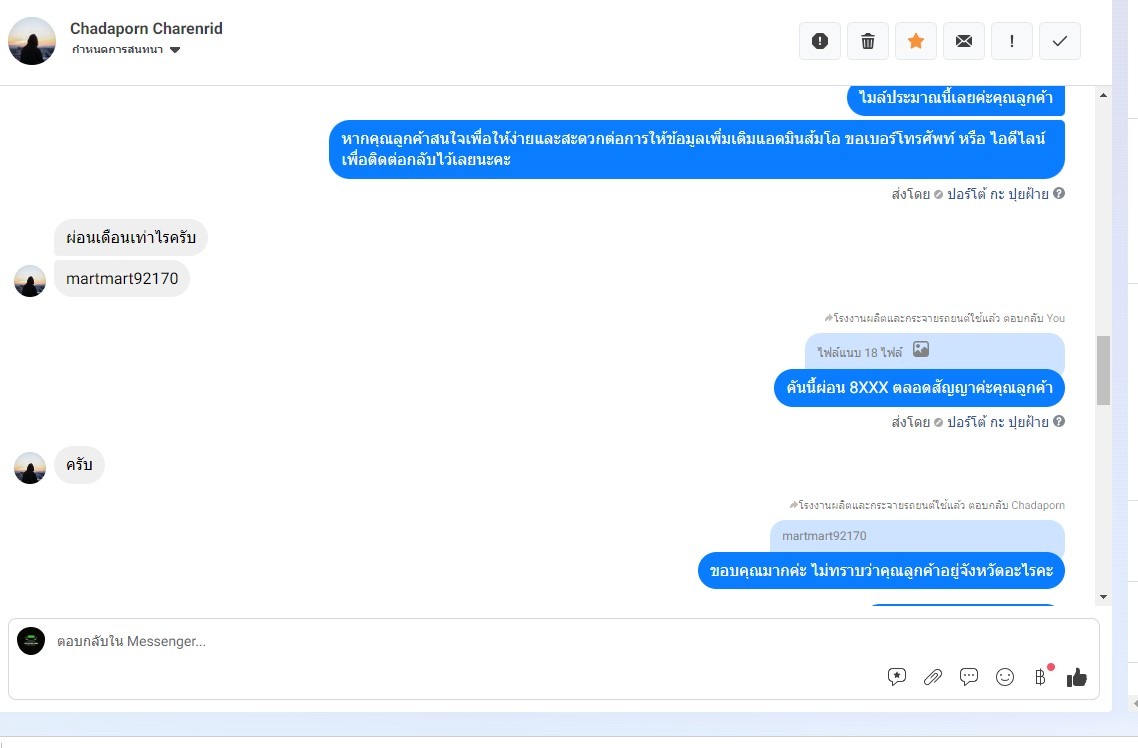Open Chadaporn Charenrid profile name
This screenshot has height=748, width=1138.
coord(146,28)
